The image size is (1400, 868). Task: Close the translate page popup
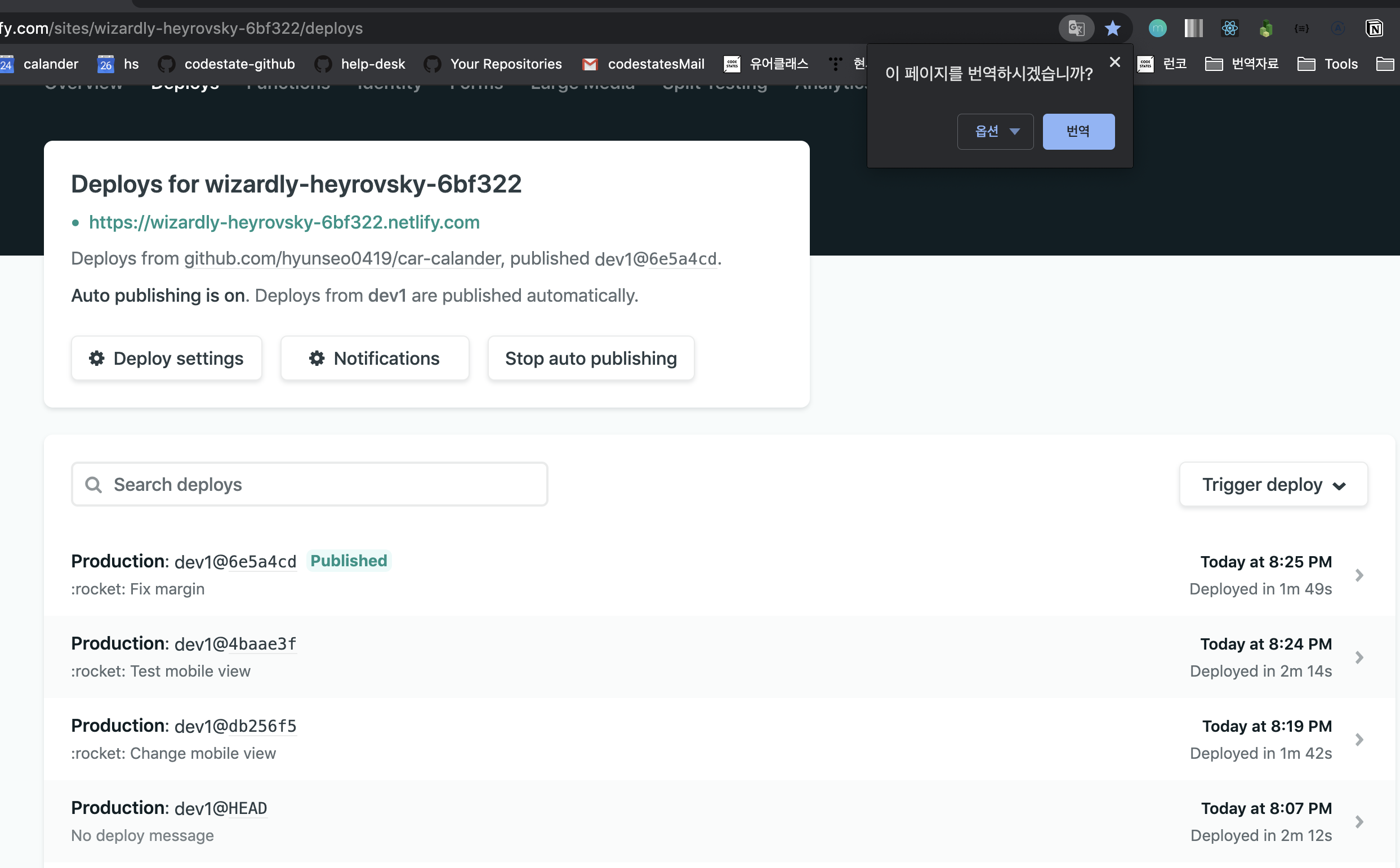pos(1114,62)
